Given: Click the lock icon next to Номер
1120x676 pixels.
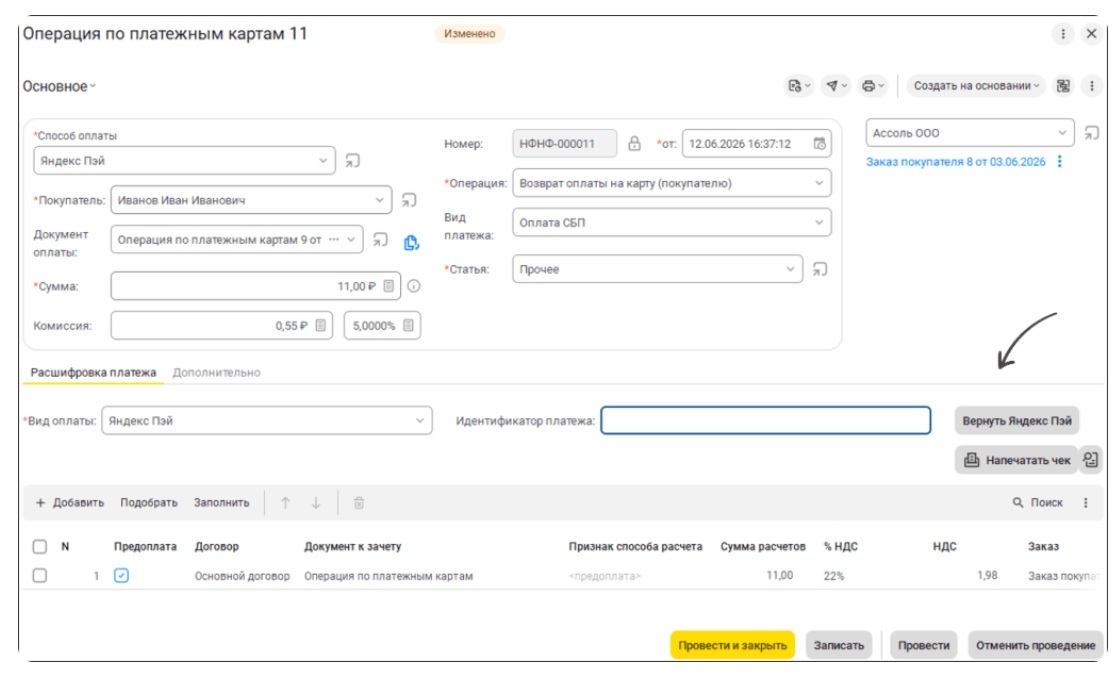Looking at the screenshot, I should click(634, 144).
